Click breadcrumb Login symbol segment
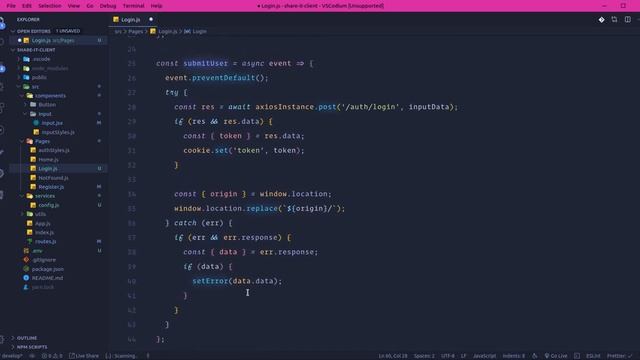The height and width of the screenshot is (360, 640). [x=199, y=31]
